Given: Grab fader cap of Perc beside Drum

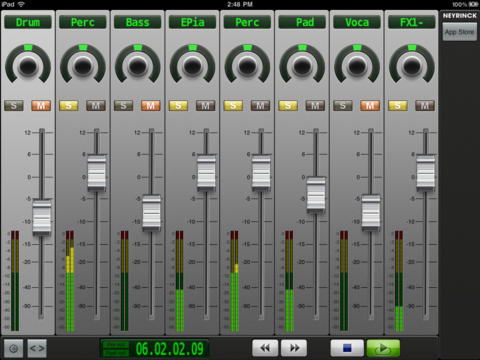Looking at the screenshot, I should point(97,172).
